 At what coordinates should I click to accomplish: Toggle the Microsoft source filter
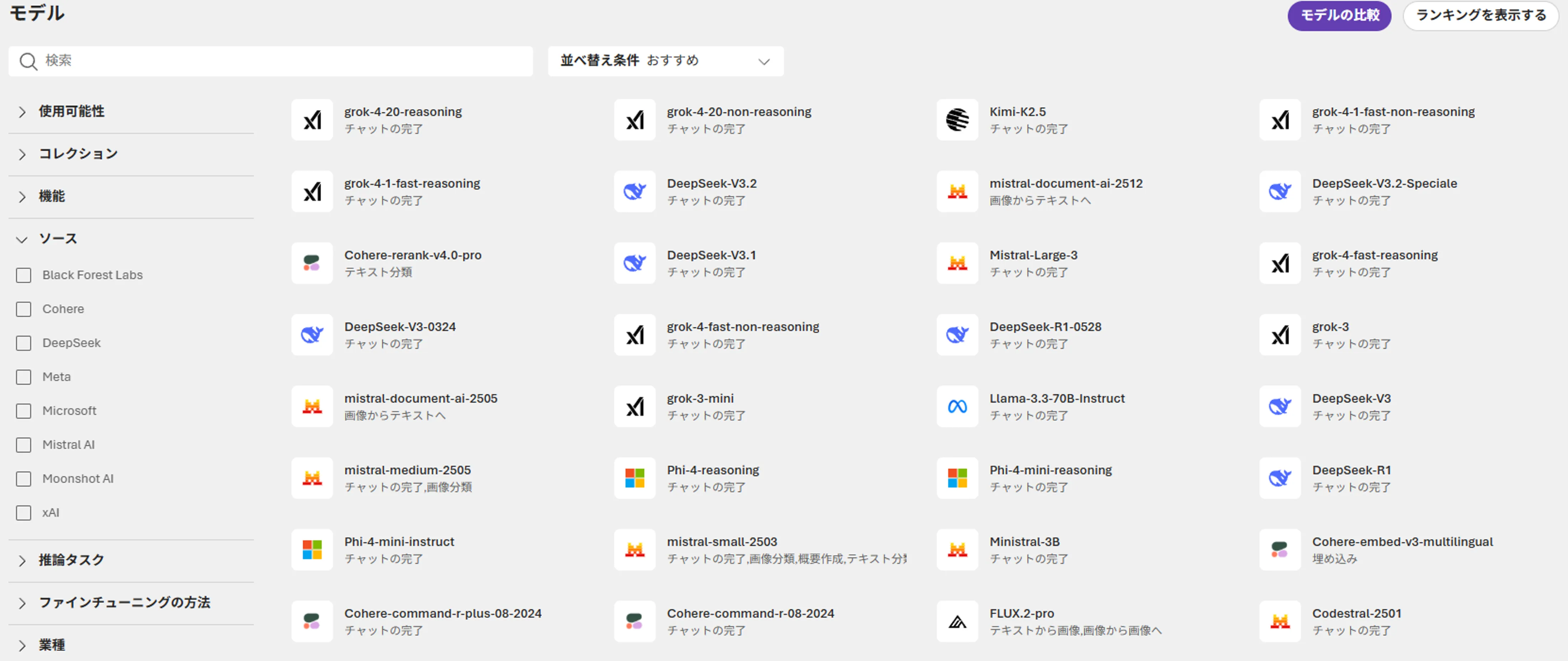click(24, 412)
